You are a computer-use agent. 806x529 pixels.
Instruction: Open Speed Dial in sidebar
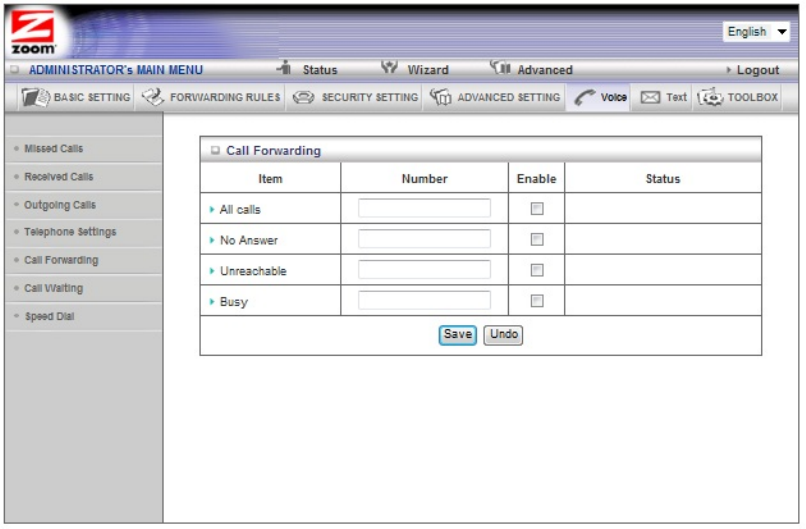tap(49, 317)
